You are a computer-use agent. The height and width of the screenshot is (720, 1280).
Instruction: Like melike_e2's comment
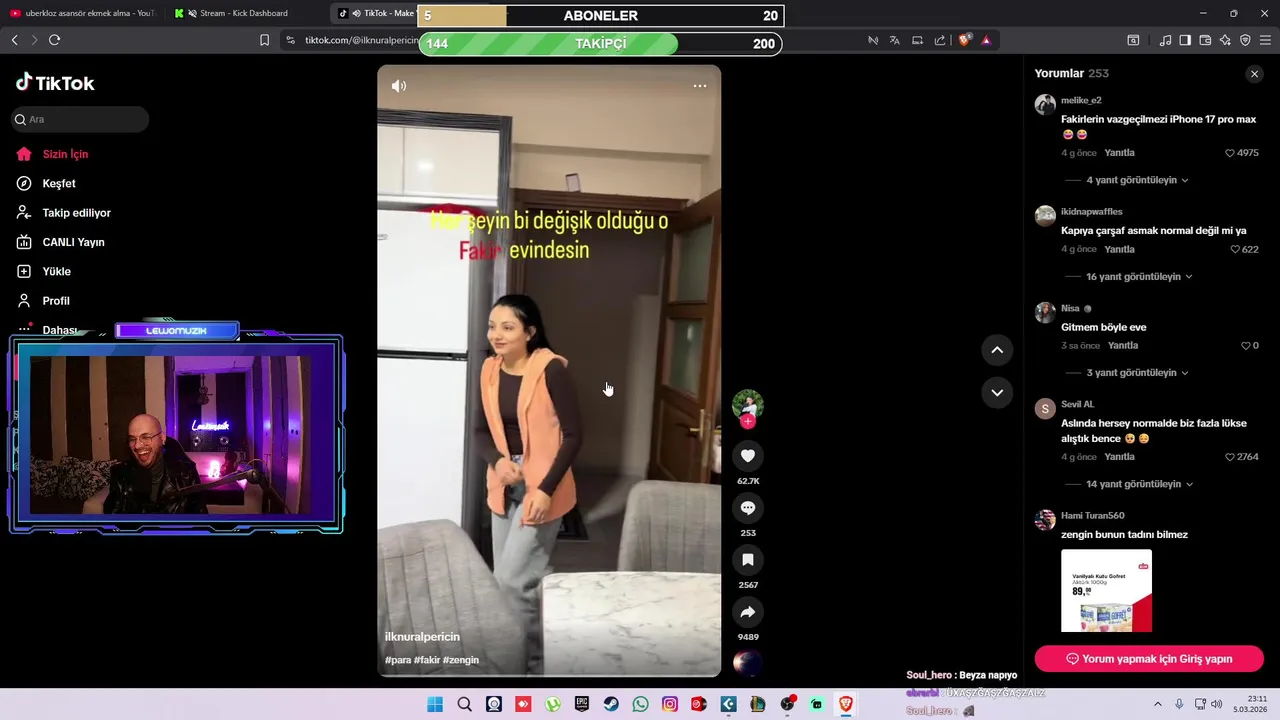[x=1231, y=153]
